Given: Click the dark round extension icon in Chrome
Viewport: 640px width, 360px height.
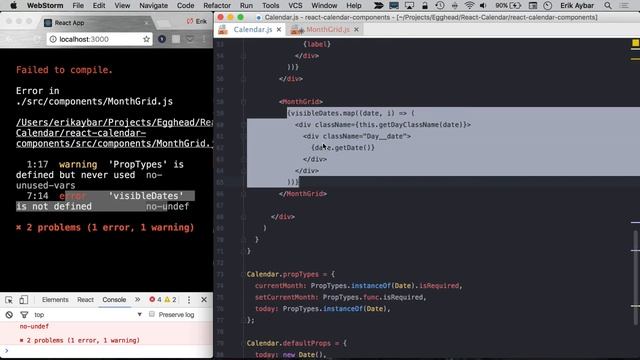Looking at the screenshot, I should coord(162,39).
